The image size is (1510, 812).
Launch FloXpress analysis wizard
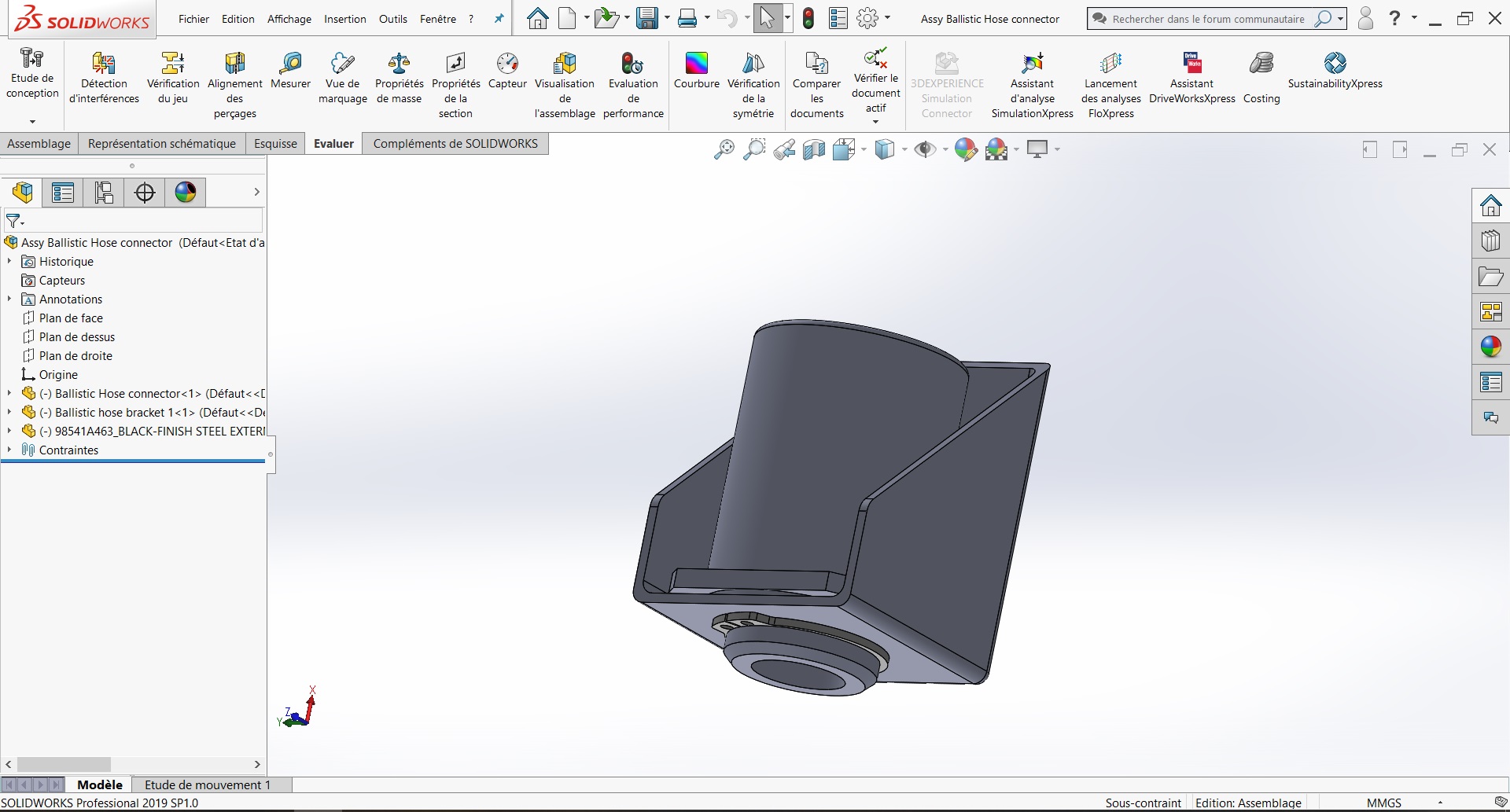[1110, 85]
